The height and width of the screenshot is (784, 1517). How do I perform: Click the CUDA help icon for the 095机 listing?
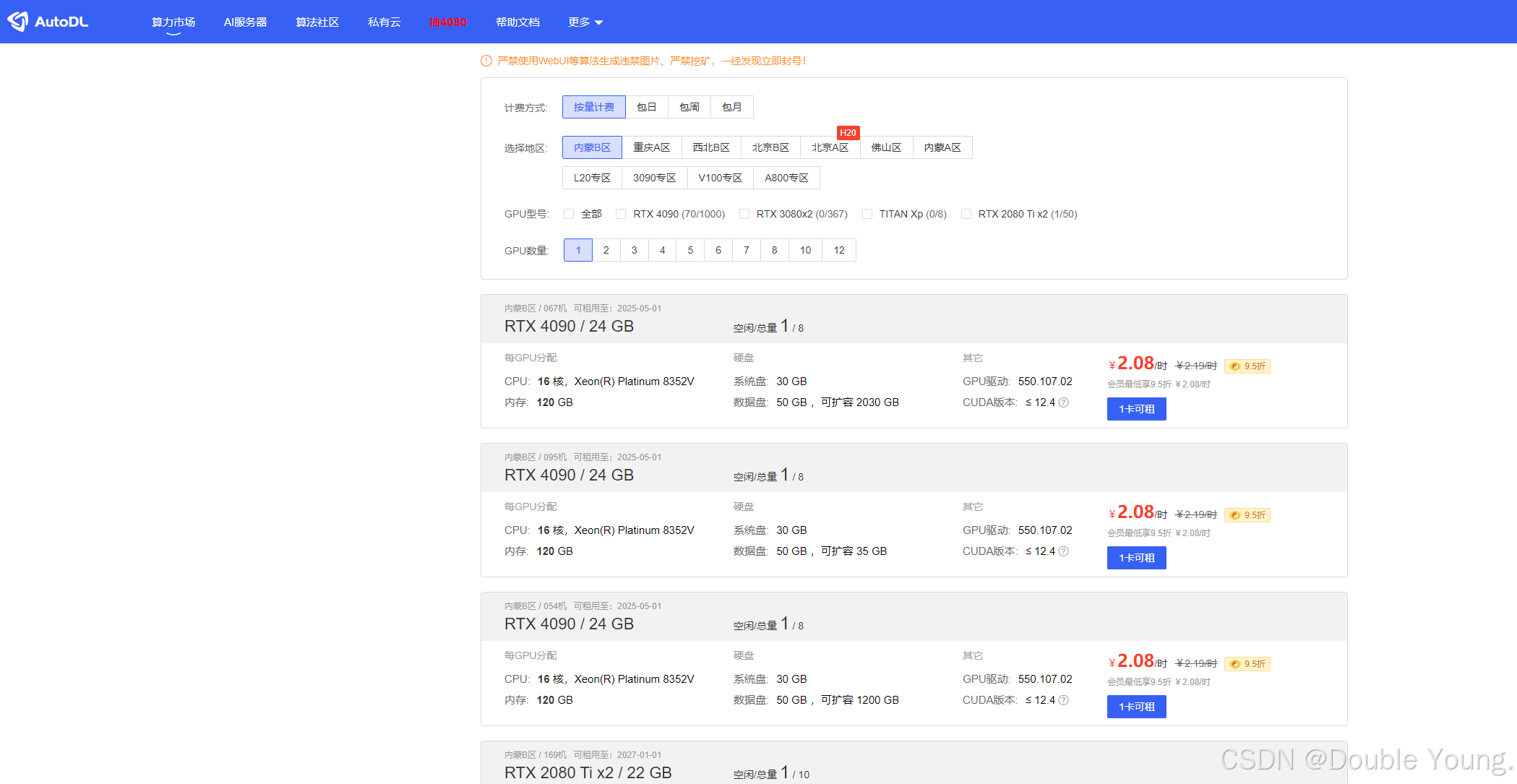coord(1064,551)
